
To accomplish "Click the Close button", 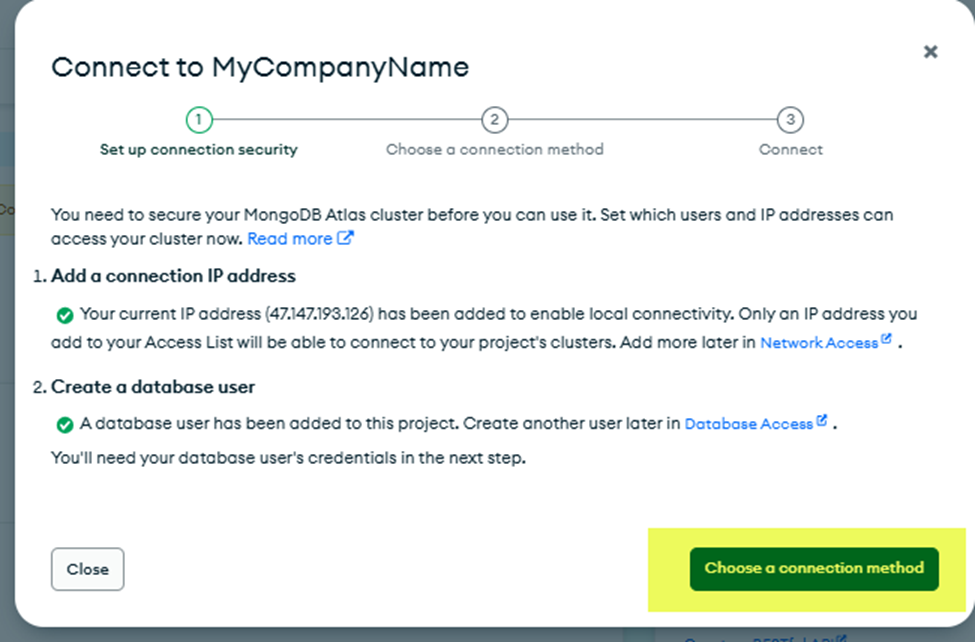I will [x=88, y=569].
